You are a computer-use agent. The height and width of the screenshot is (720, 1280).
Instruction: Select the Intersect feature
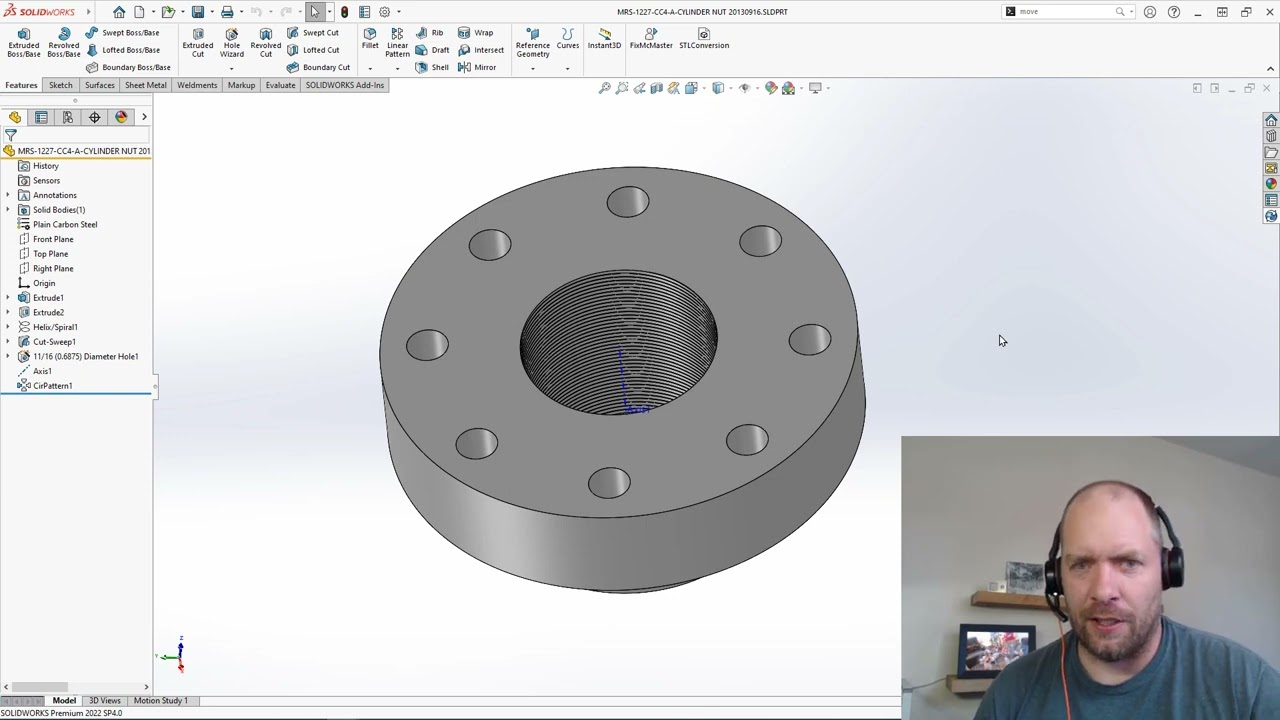click(x=481, y=50)
